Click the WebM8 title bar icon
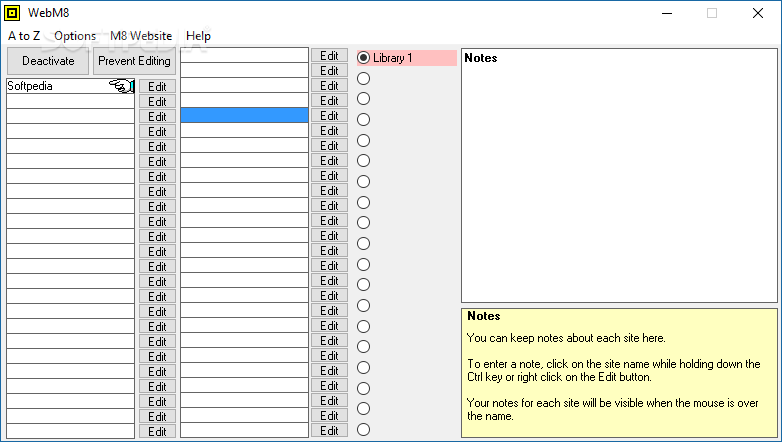 (12, 13)
